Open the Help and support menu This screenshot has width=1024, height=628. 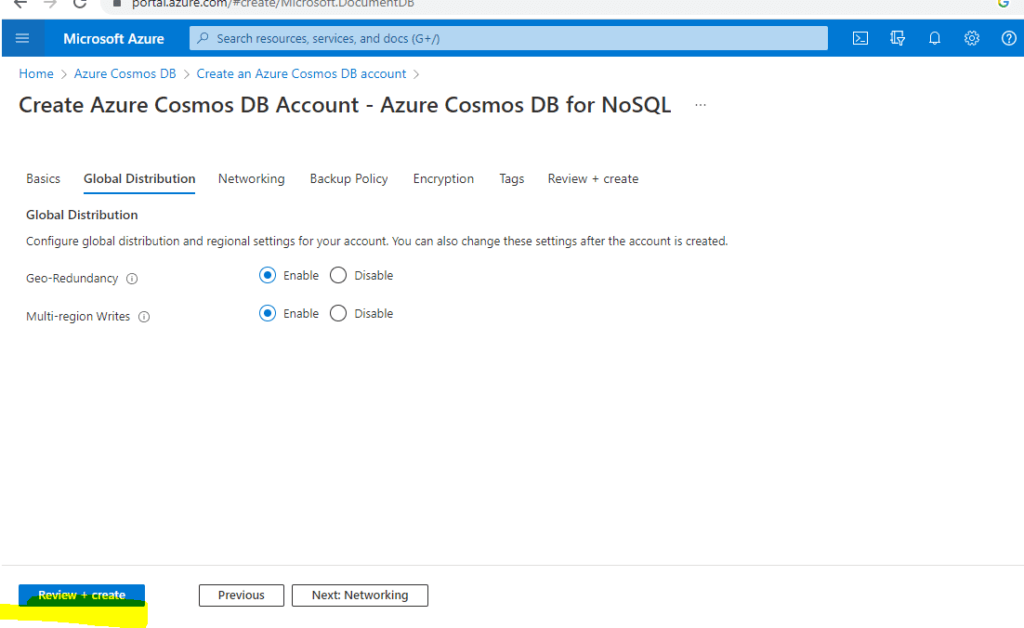[1007, 38]
